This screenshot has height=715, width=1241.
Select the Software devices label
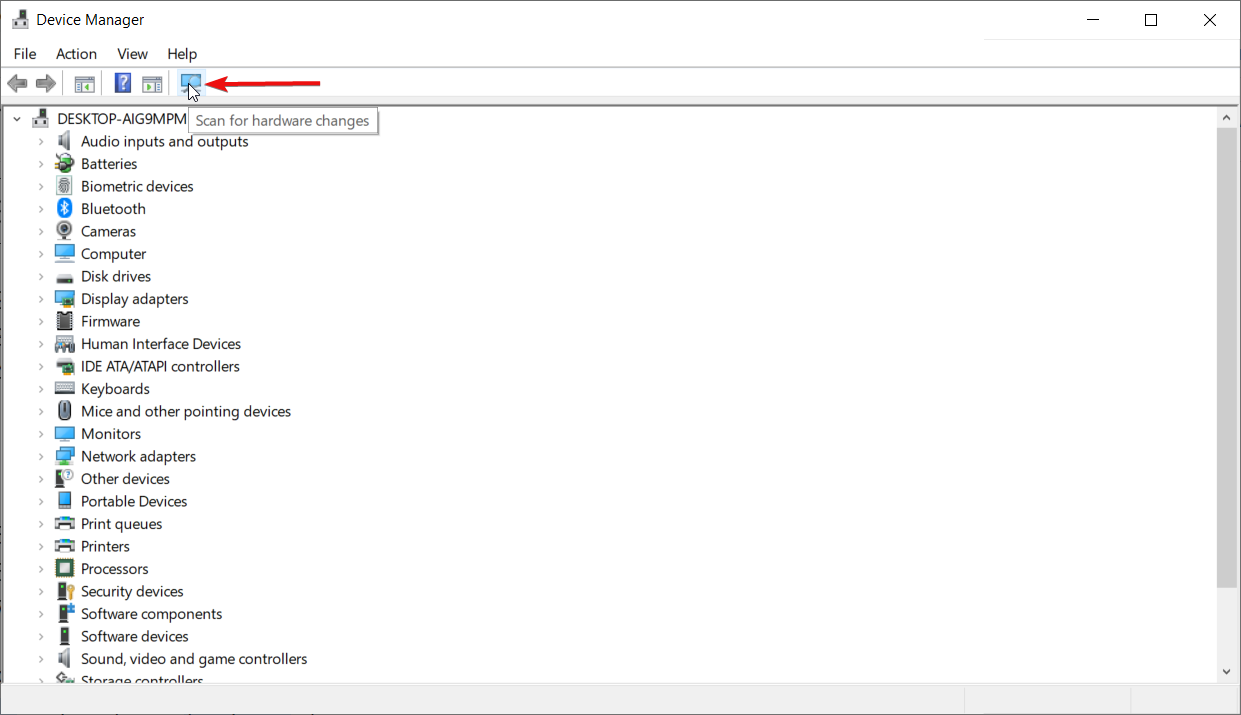[134, 636]
